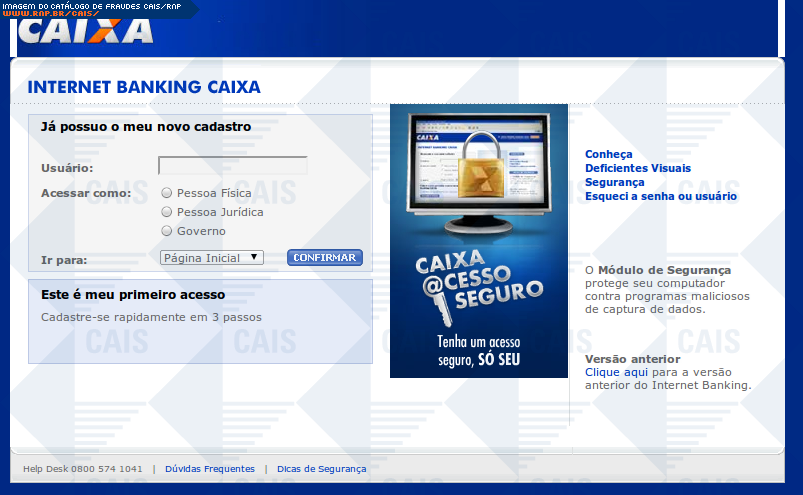Click the CAIXA logo in header
The width and height of the screenshot is (803, 495).
[x=86, y=33]
